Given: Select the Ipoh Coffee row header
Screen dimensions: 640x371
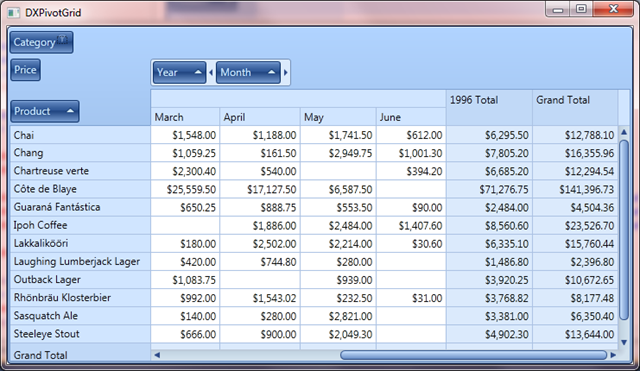Looking at the screenshot, I should coord(80,225).
